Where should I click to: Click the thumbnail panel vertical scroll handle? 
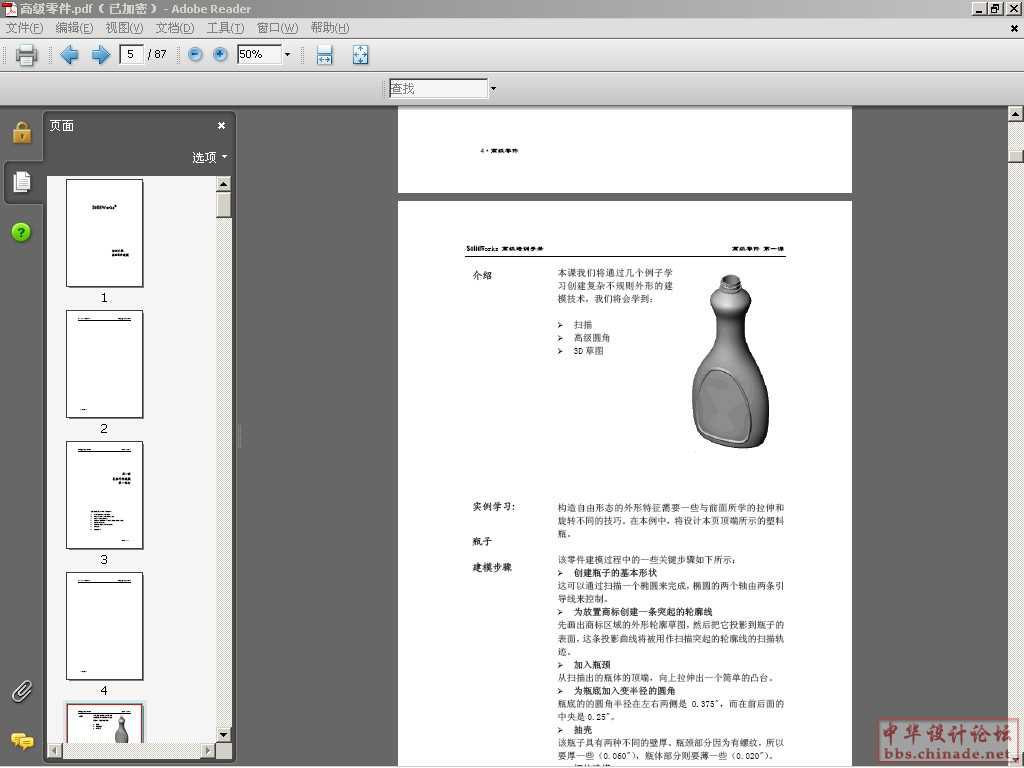pos(223,205)
